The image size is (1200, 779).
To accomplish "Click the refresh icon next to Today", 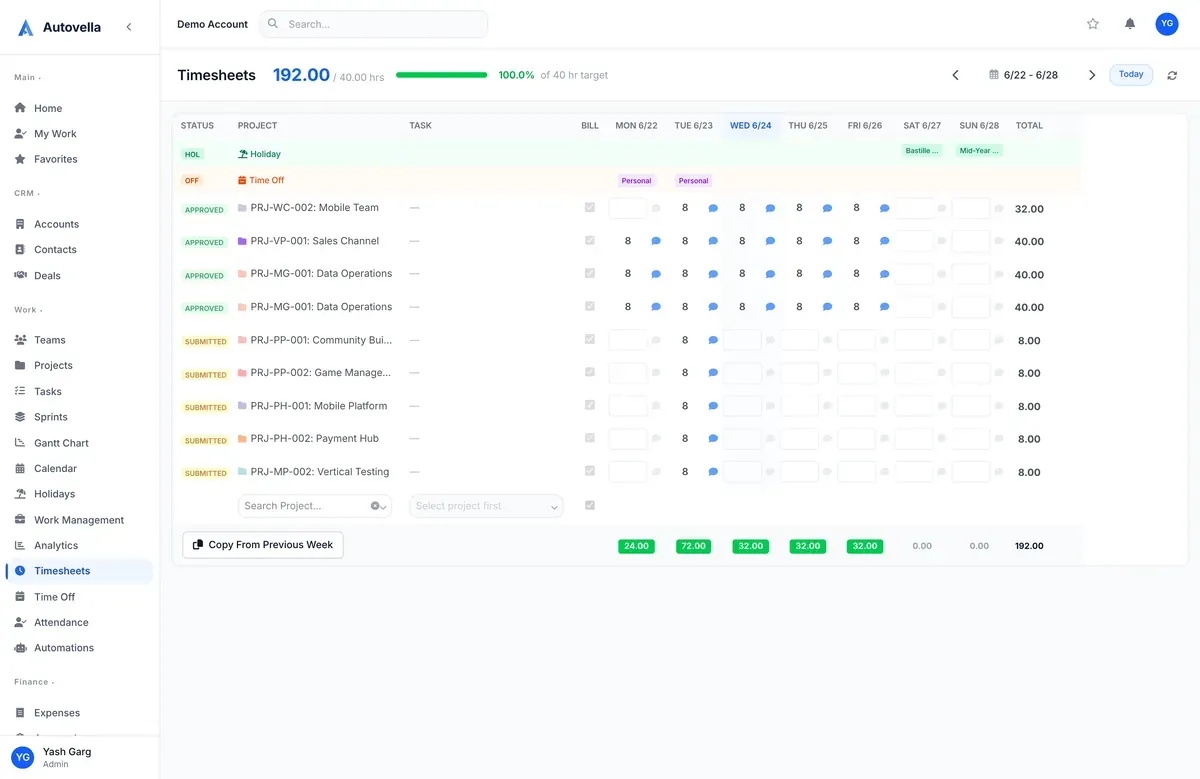I will (x=1172, y=75).
